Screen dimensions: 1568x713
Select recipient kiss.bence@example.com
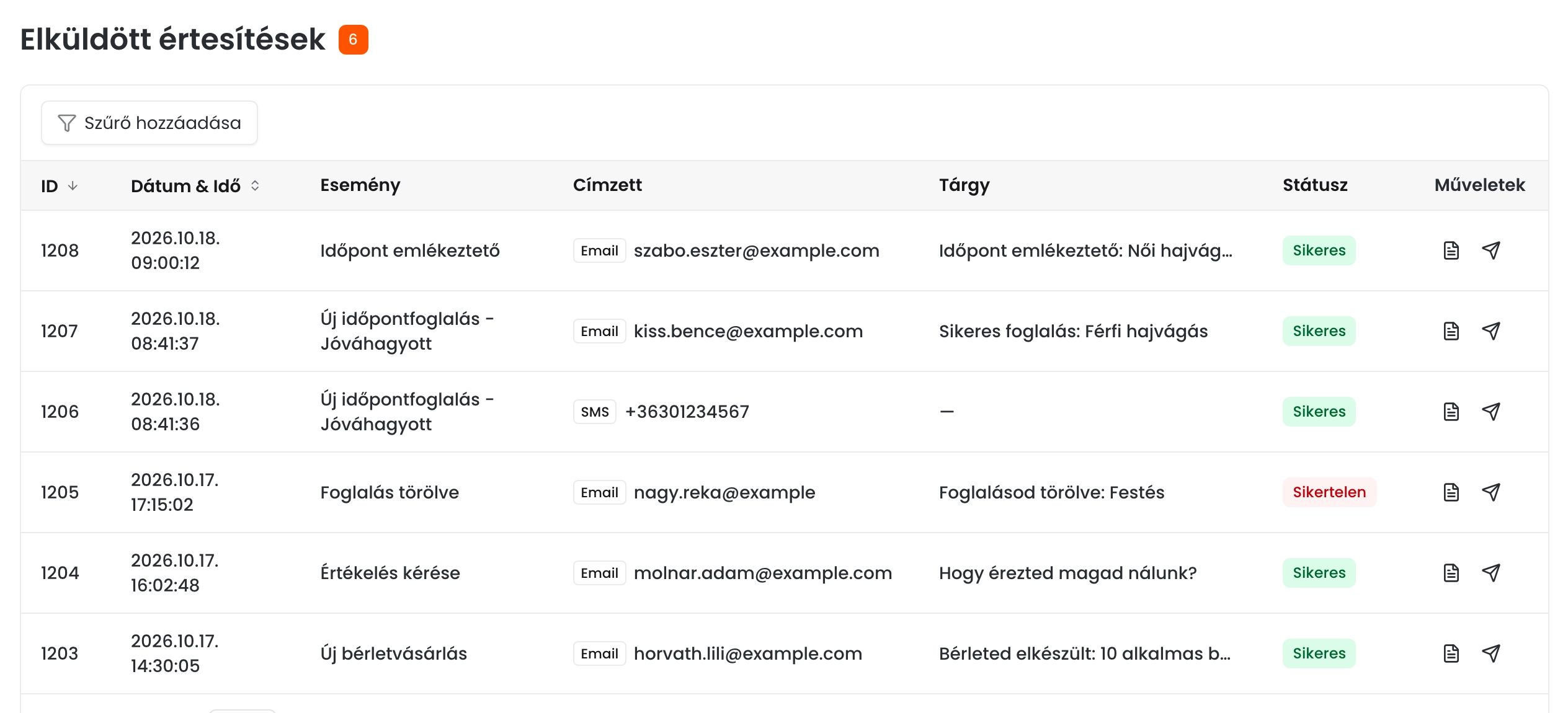click(x=748, y=331)
